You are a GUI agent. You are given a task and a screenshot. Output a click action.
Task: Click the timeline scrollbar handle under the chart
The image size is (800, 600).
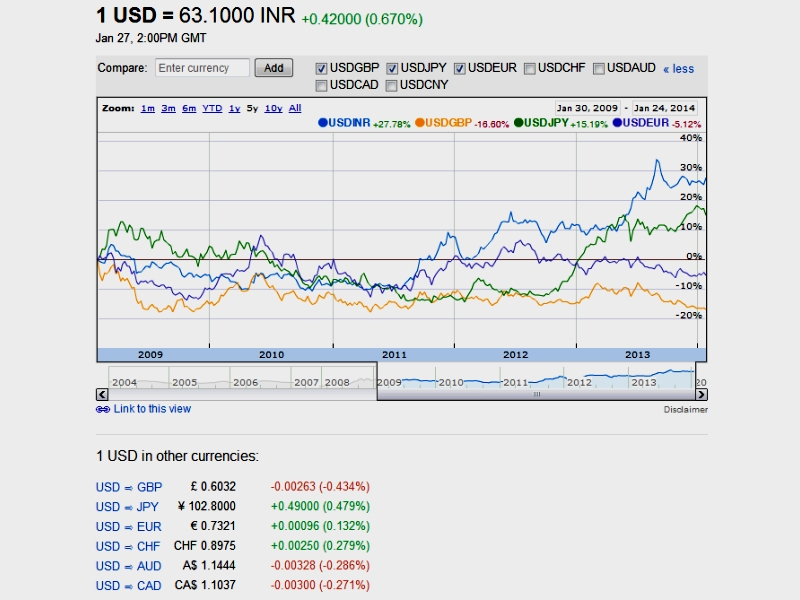coord(536,394)
